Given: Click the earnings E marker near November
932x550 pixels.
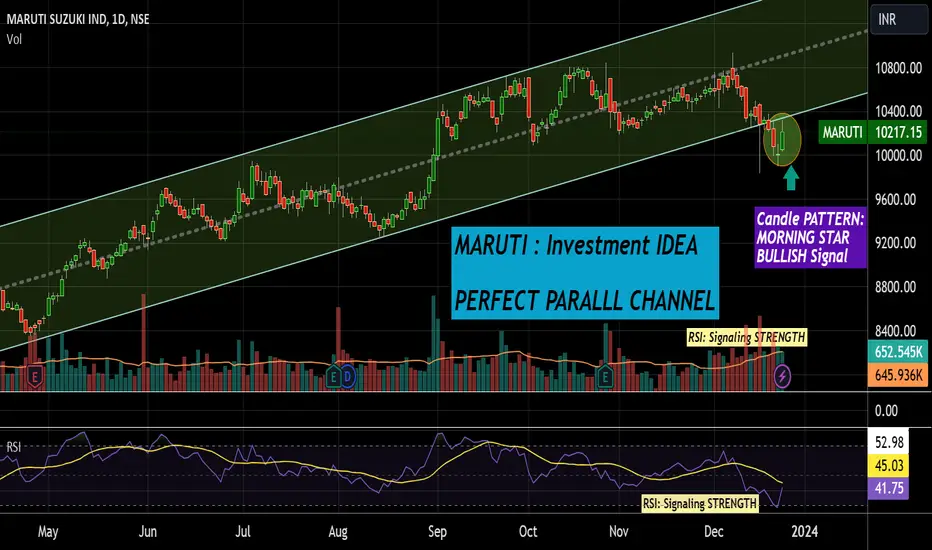Looking at the screenshot, I should (x=604, y=376).
